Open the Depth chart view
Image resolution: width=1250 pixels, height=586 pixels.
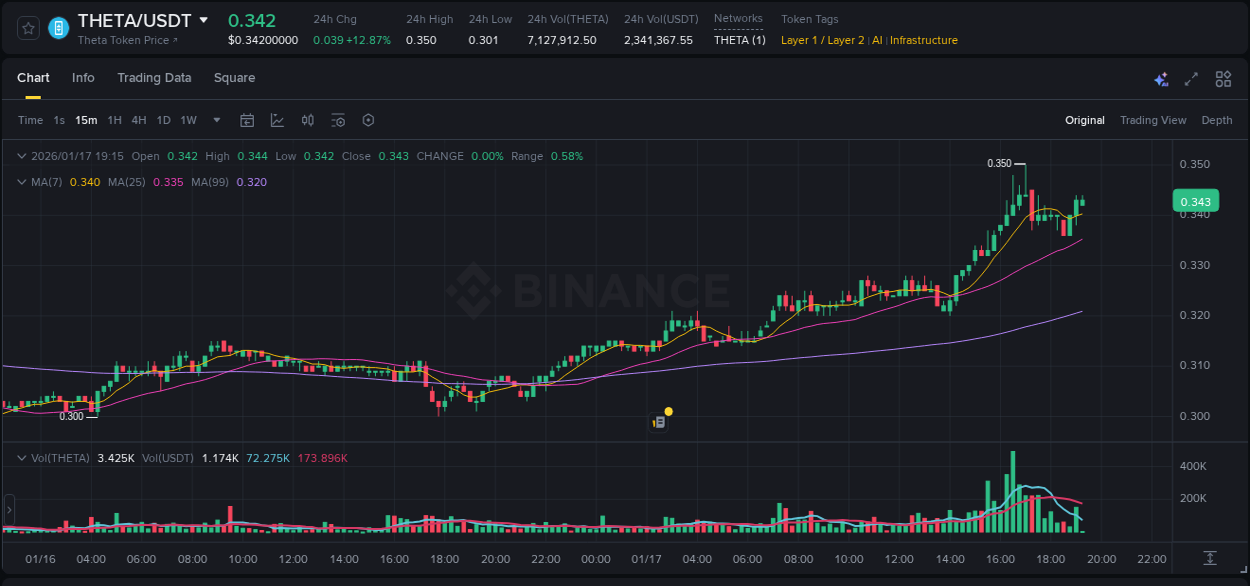click(x=1217, y=120)
